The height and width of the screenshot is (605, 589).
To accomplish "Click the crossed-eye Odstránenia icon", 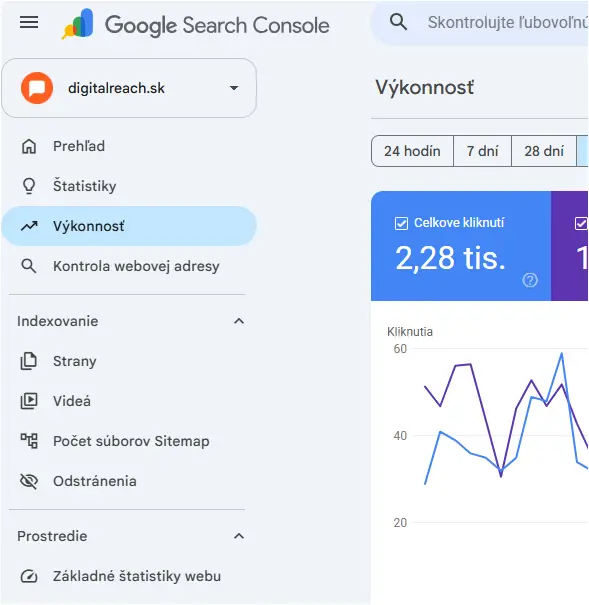I will click(29, 481).
